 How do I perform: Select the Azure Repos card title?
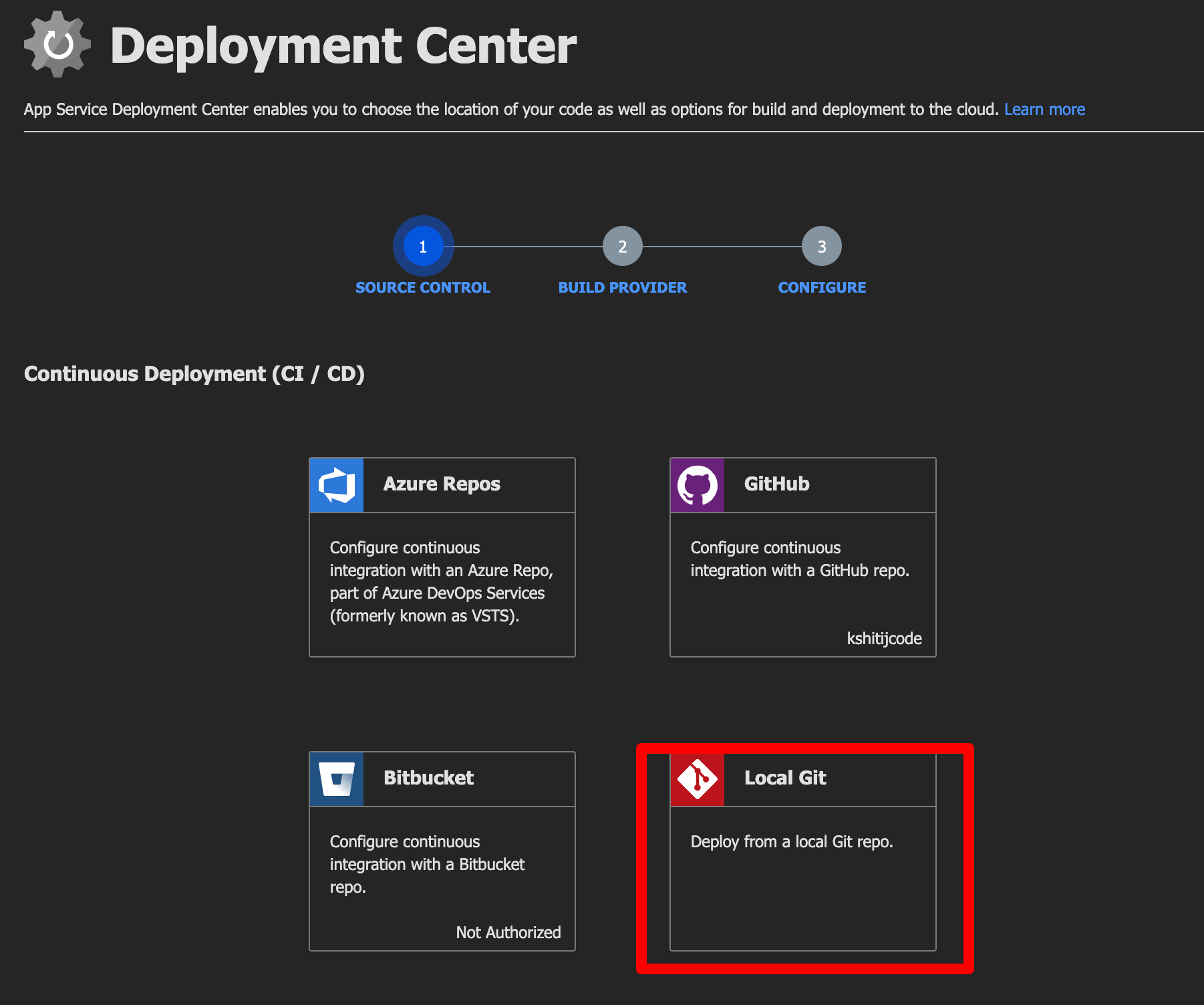coord(442,484)
